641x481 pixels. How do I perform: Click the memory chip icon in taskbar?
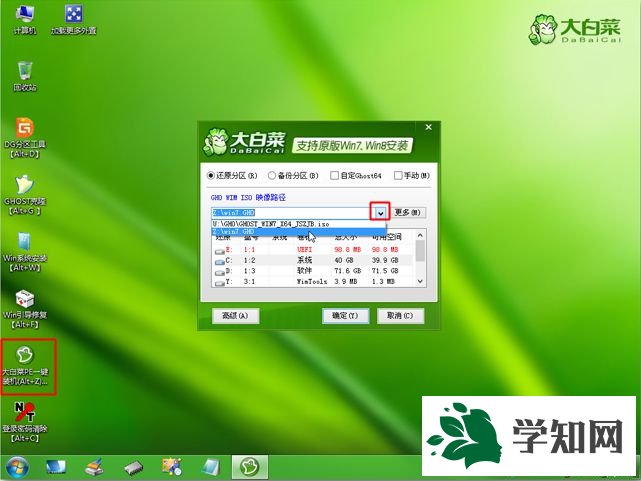click(133, 467)
